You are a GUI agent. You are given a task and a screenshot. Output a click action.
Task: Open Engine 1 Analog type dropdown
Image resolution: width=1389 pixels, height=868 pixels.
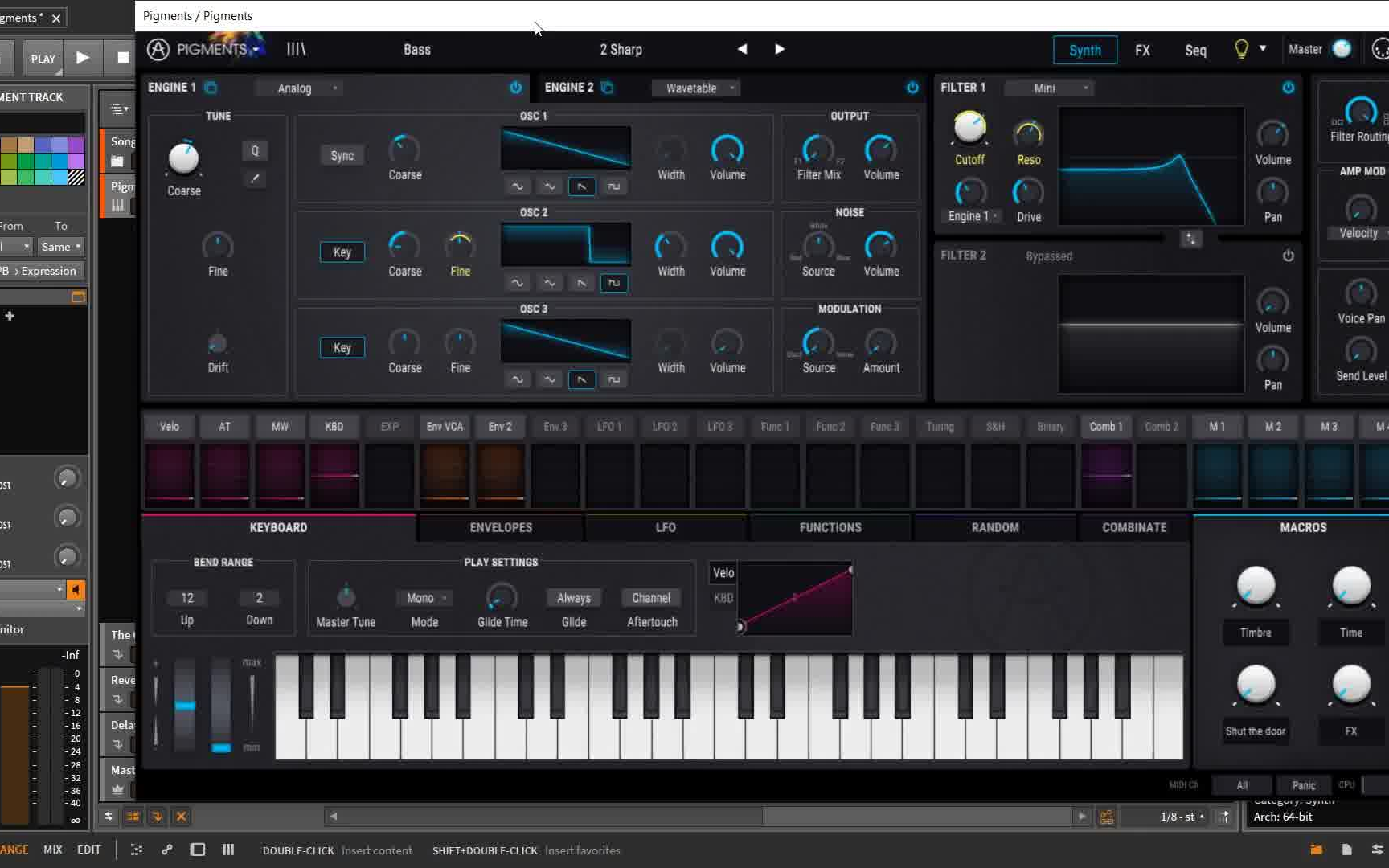(300, 88)
